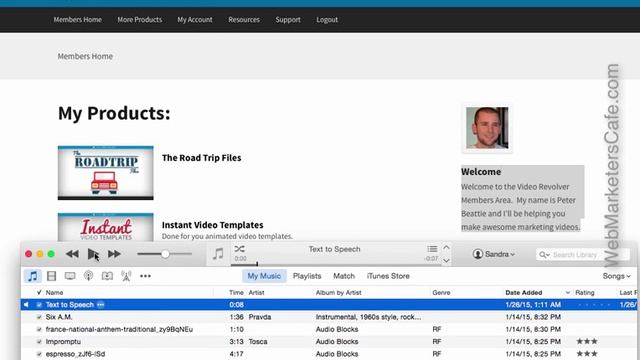Click the shuffle icon in iTunes display
The height and width of the screenshot is (360, 640).
pos(240,249)
